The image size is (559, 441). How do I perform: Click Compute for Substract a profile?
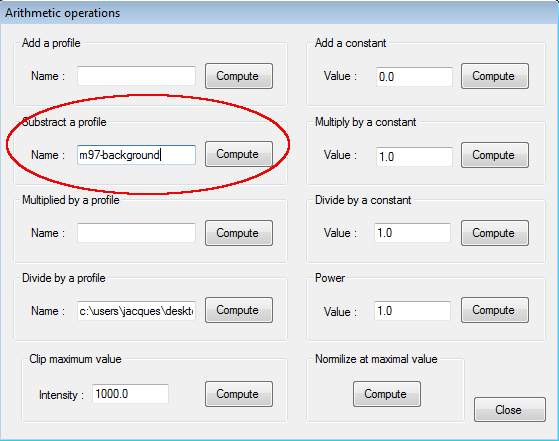pos(239,154)
